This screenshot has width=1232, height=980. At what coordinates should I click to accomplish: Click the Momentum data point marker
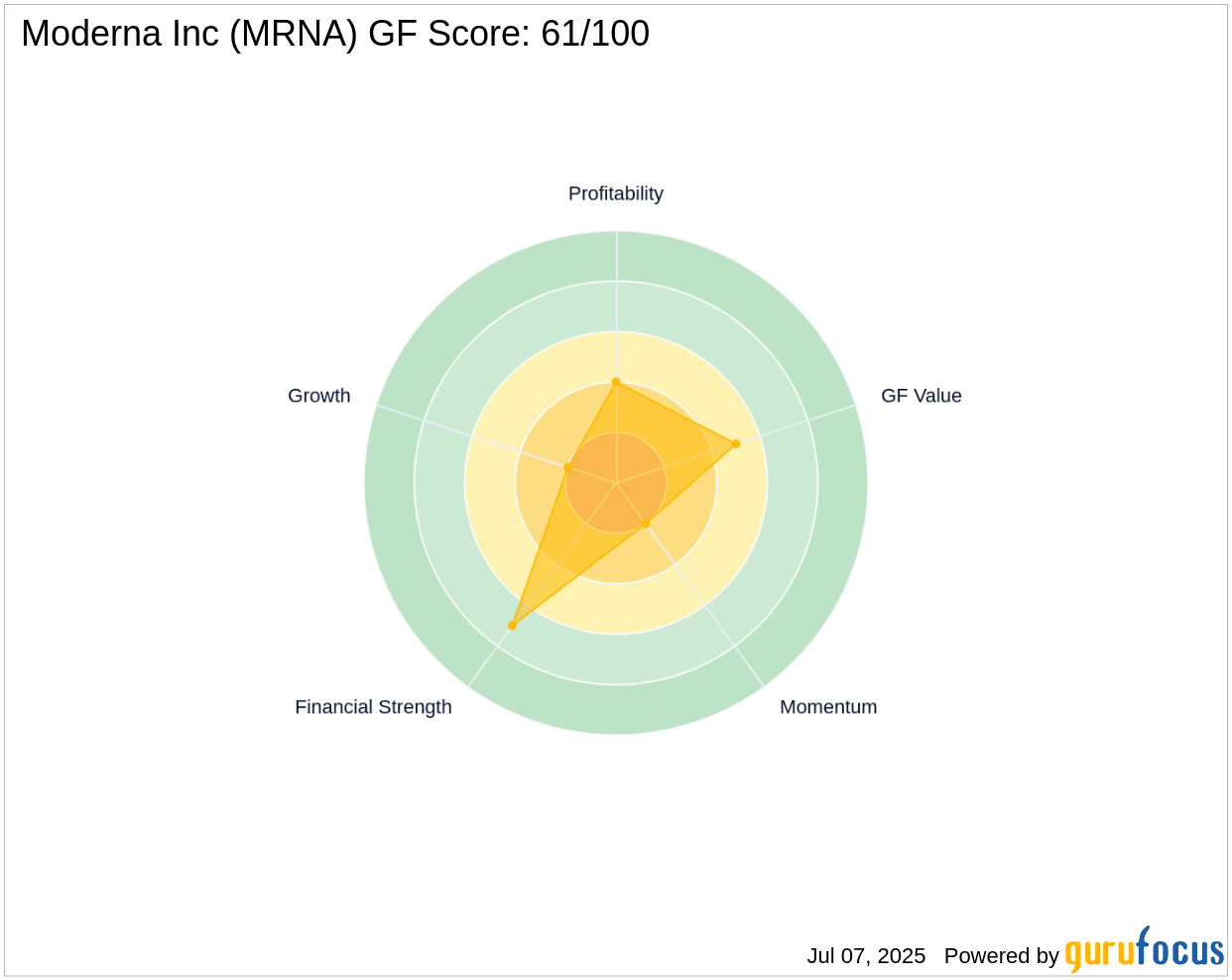pos(646,523)
